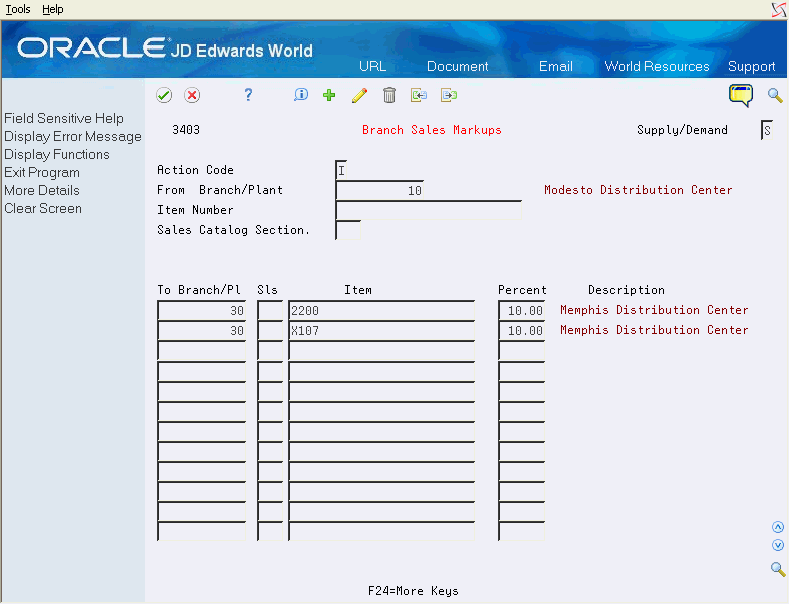Click the window corner icon beside Help menu bar
Screen dimensions: 789x604
pos(778,9)
